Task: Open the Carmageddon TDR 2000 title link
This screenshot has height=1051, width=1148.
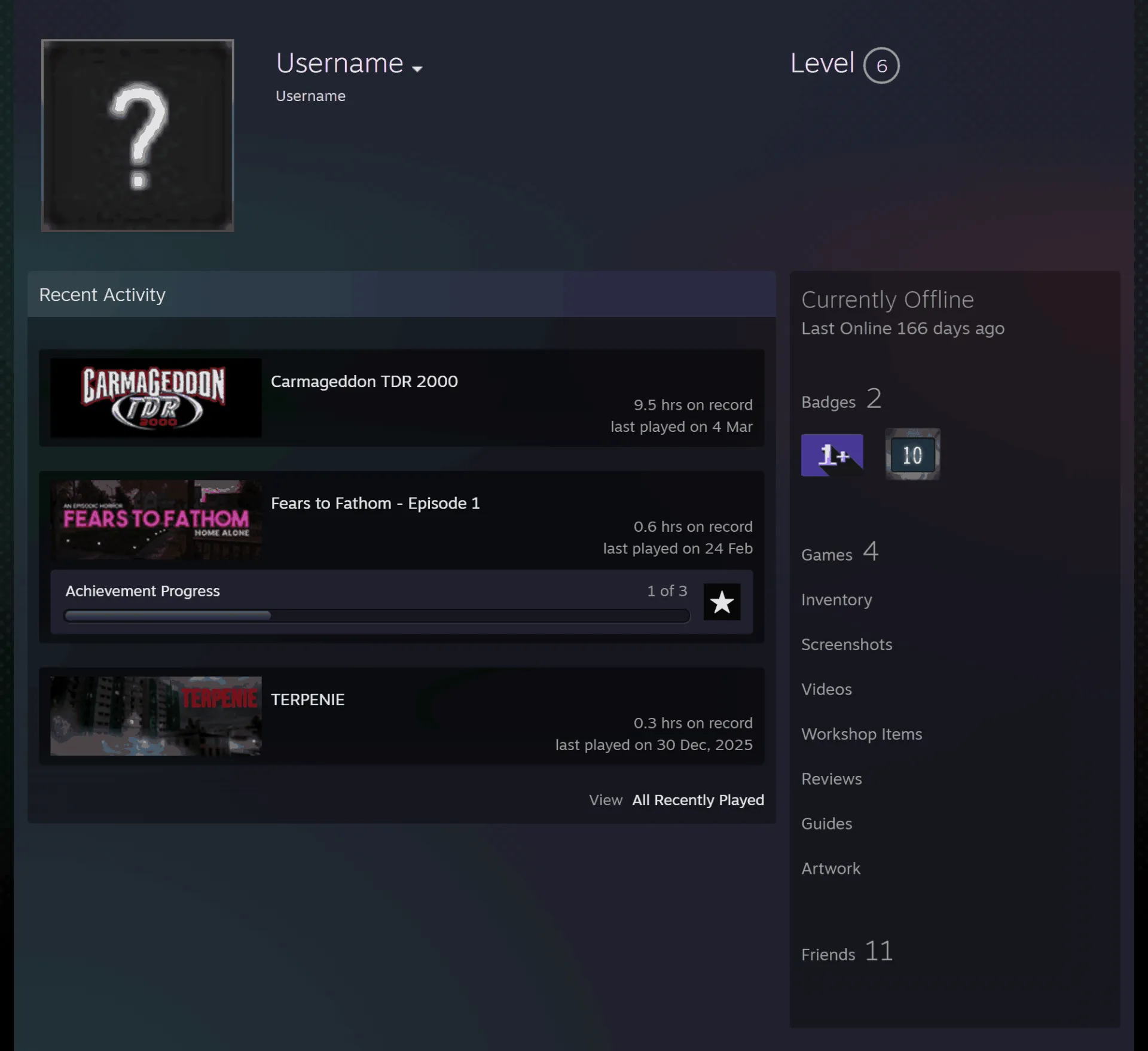Action: pos(364,381)
